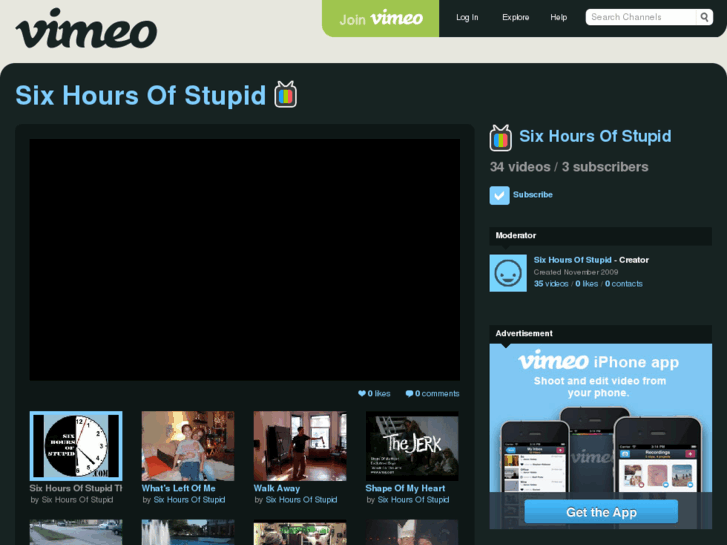Open the Explore menu item

(516, 17)
